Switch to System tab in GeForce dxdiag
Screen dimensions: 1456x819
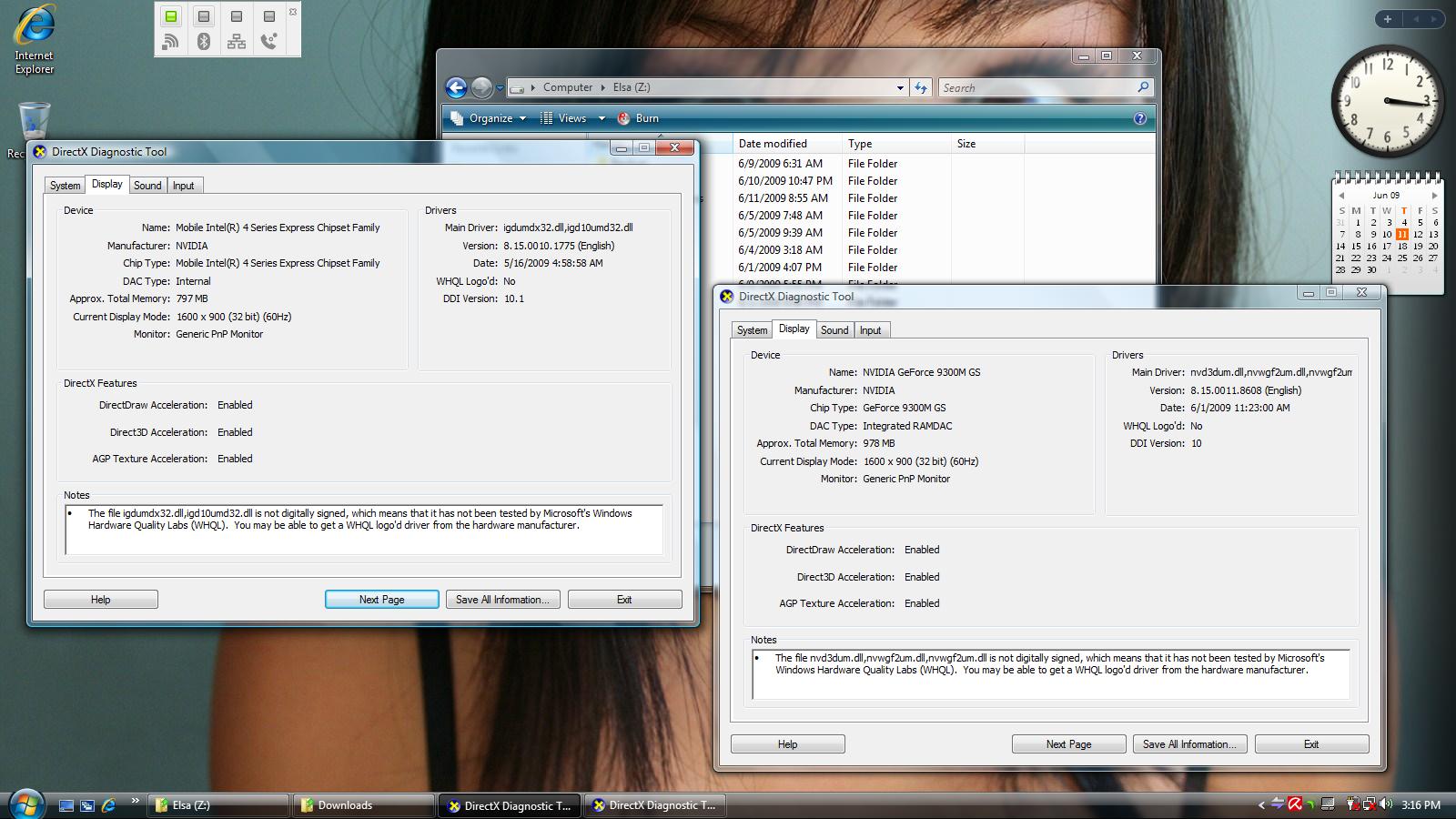point(753,330)
